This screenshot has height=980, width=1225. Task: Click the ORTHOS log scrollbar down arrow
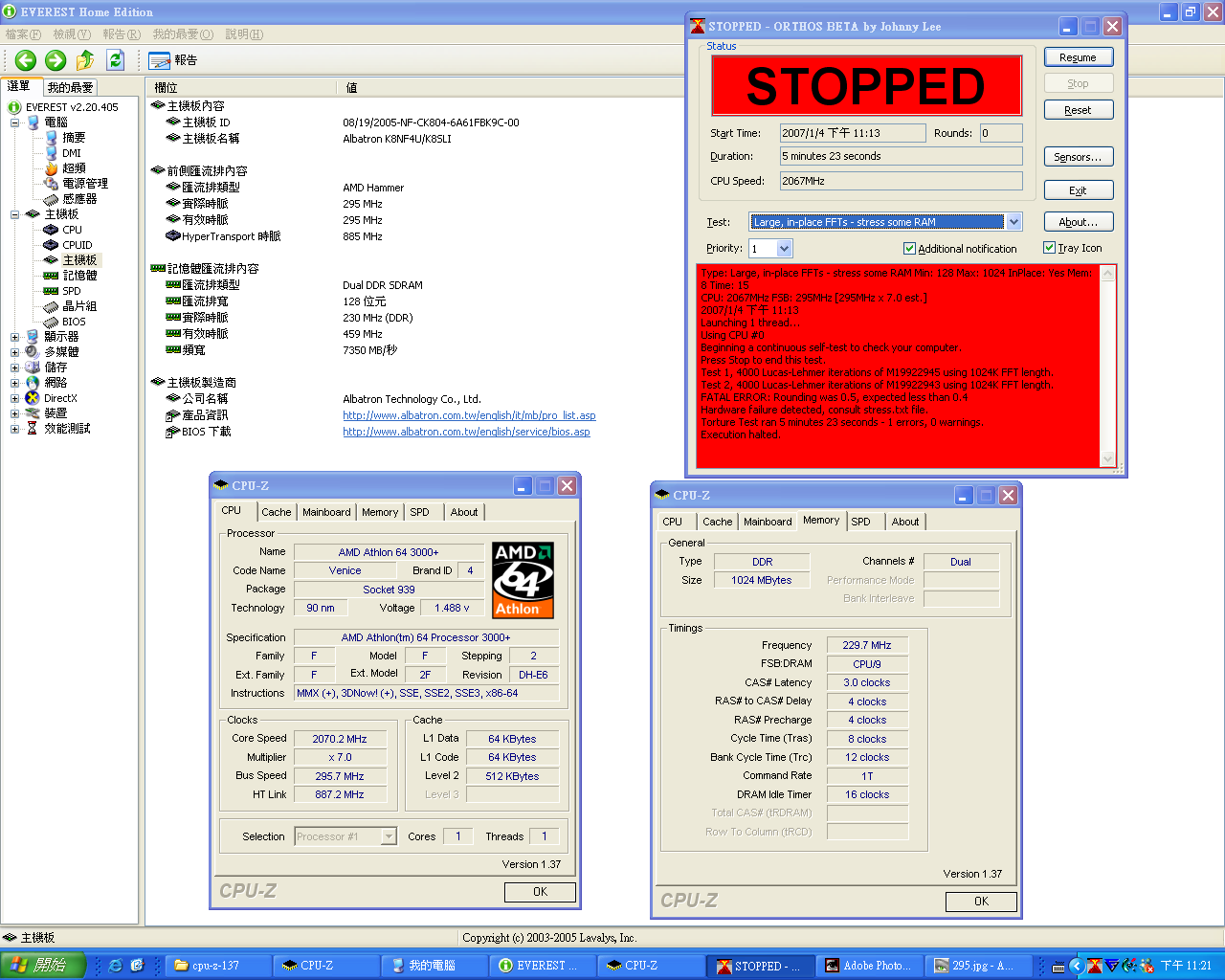coord(1108,459)
